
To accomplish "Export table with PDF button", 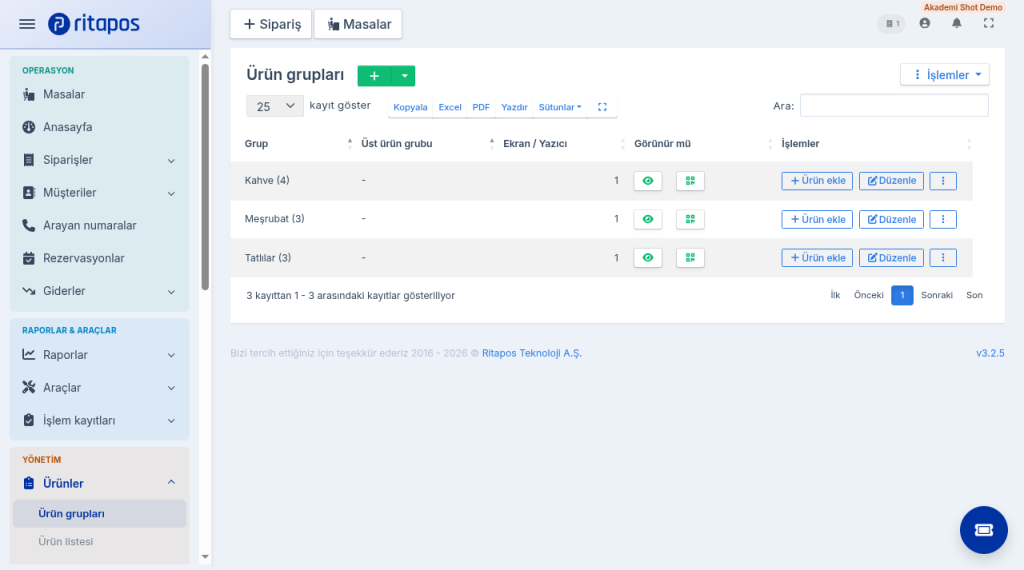I will pos(481,107).
